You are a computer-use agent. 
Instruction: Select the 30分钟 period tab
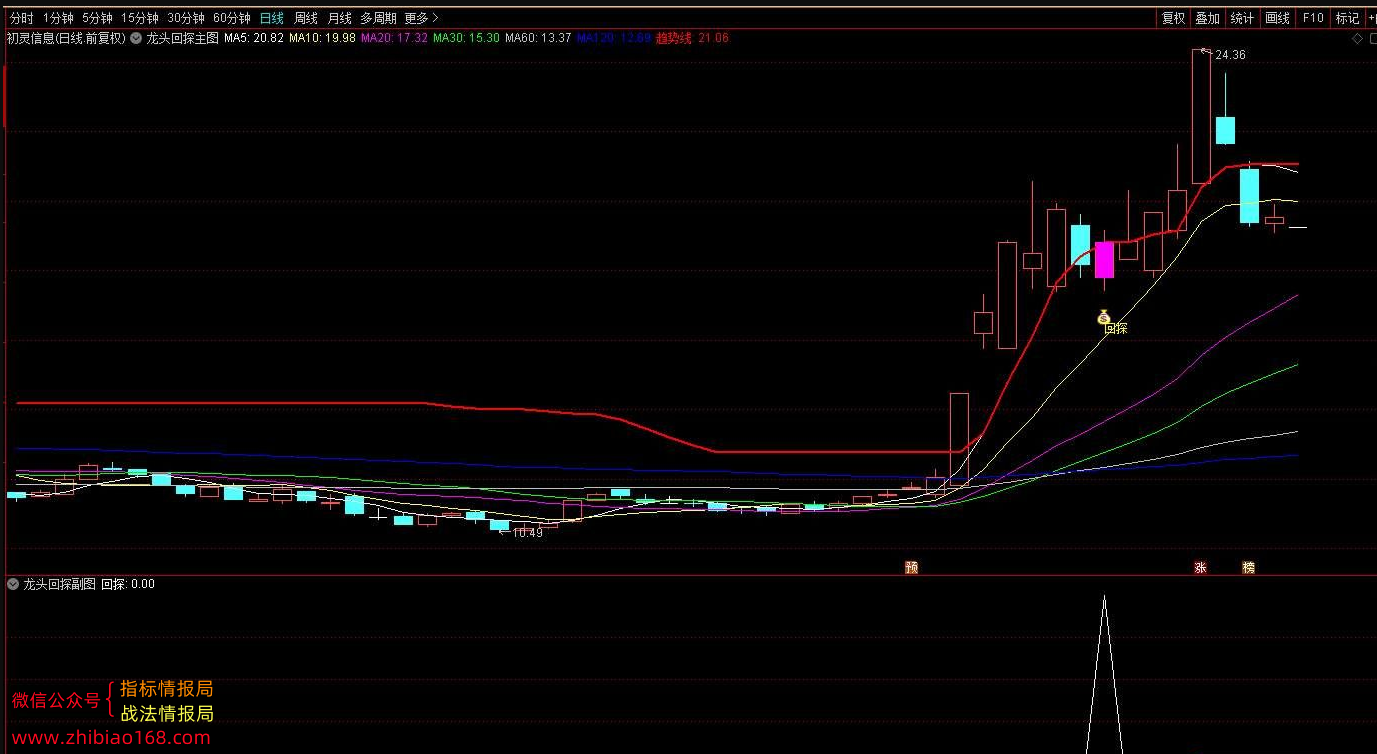(186, 18)
